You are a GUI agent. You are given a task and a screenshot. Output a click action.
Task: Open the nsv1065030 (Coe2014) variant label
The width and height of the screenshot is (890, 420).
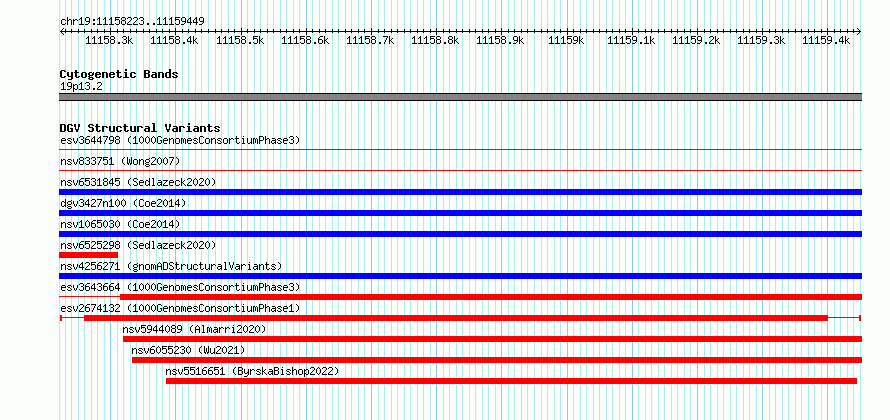(120, 224)
